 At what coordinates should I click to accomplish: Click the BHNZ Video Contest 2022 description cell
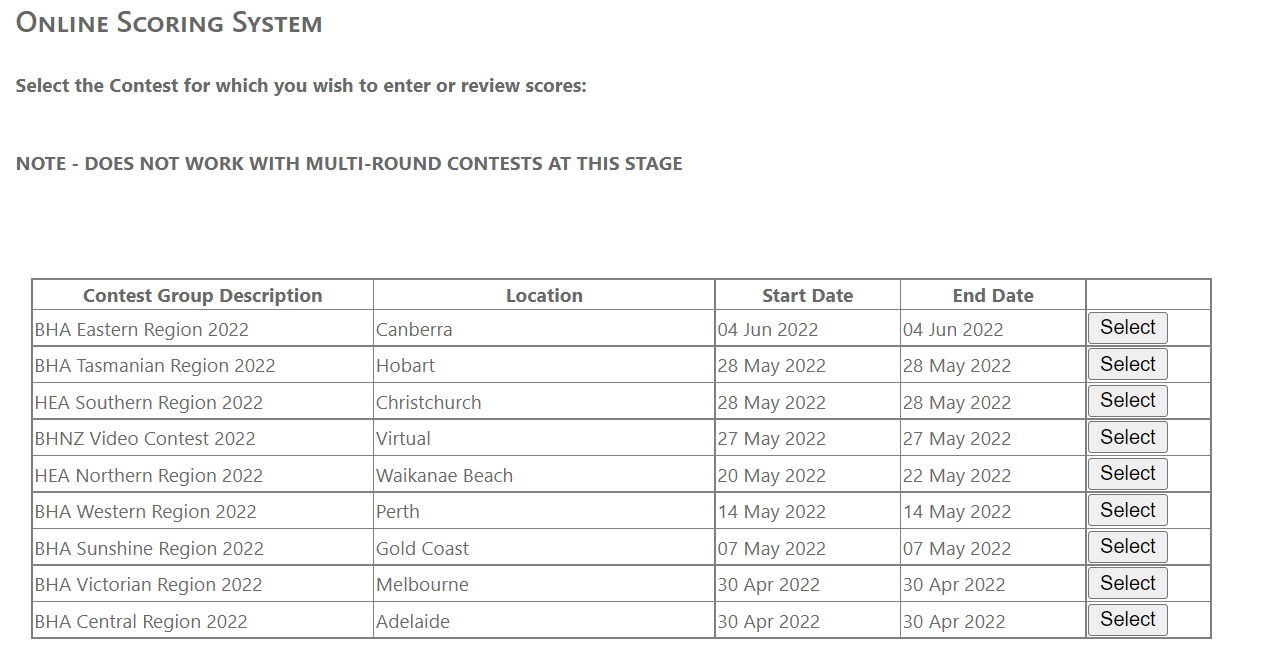[145, 439]
